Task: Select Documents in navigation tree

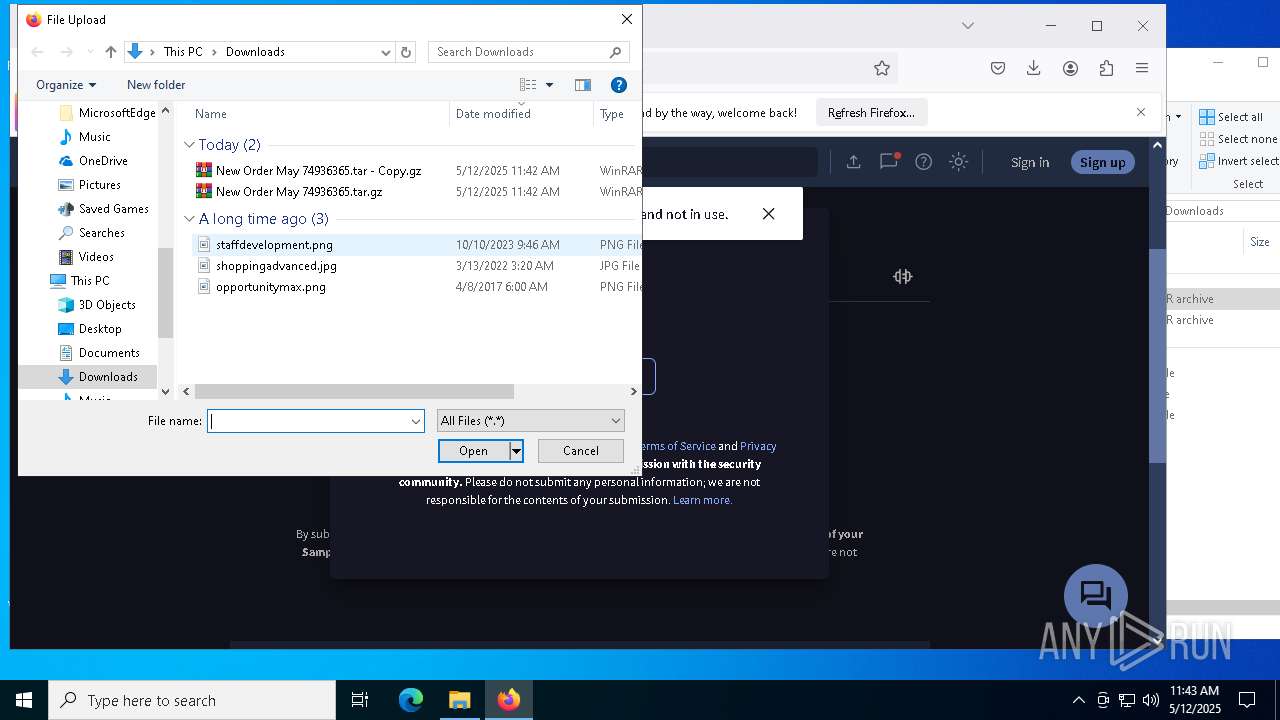Action: (109, 353)
